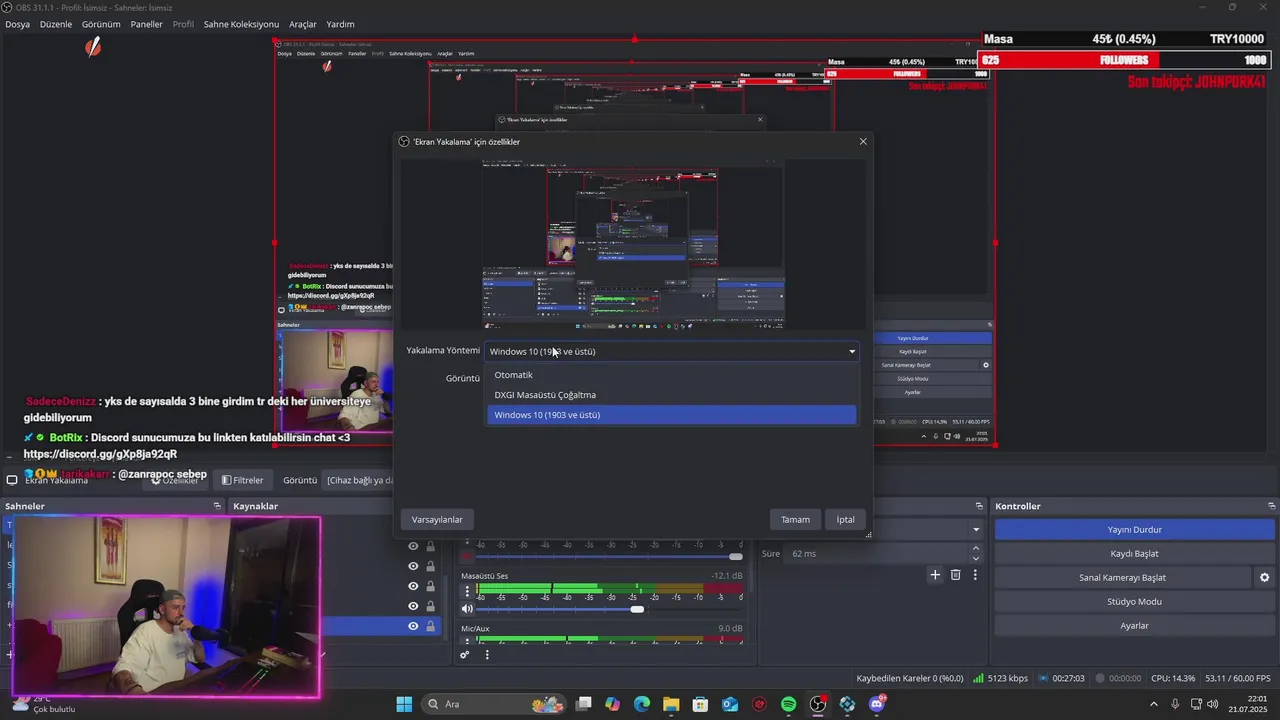1280x720 pixels.
Task: Delete the scene transition with trash icon
Action: point(955,575)
